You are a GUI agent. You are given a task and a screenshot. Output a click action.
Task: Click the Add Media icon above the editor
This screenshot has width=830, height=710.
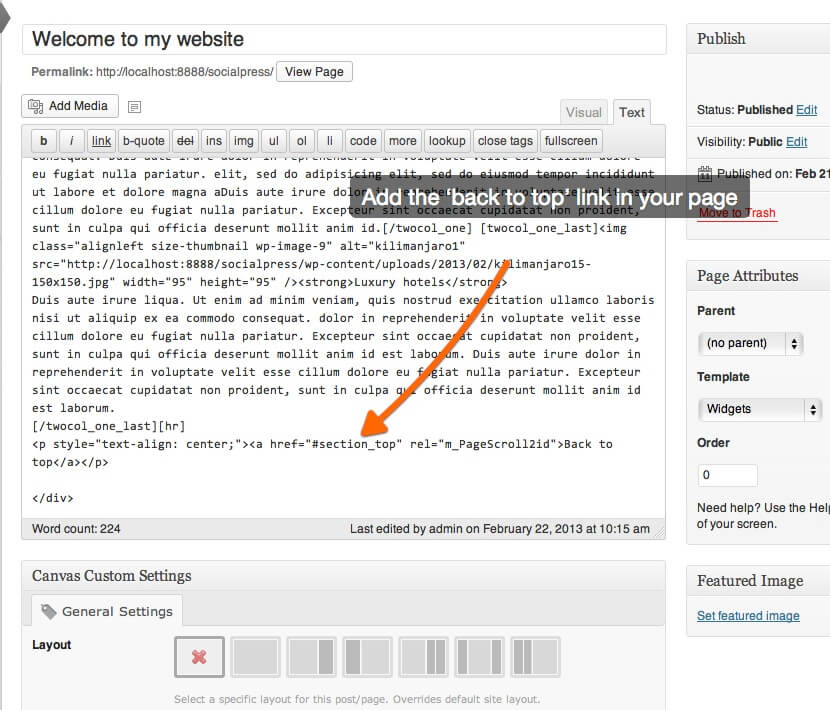click(69, 105)
